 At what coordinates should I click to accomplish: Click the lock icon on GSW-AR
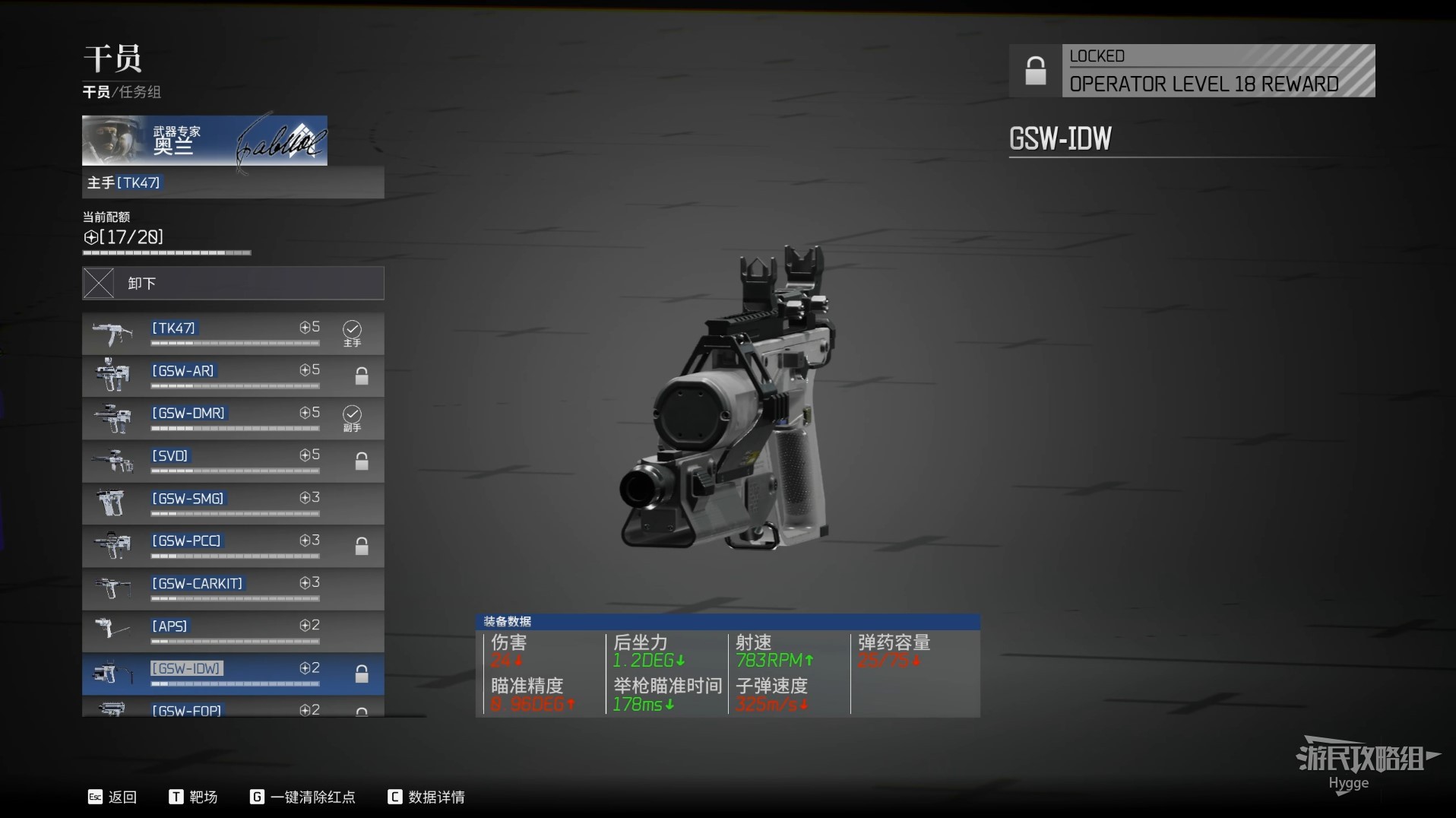click(x=362, y=376)
